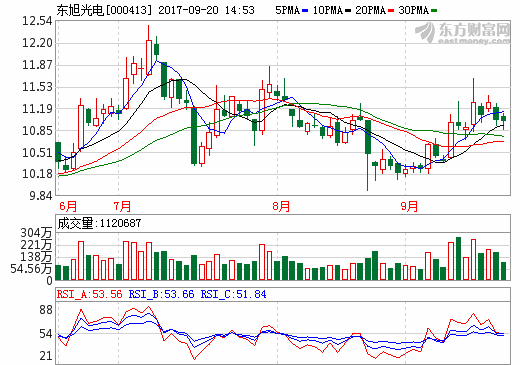Click the blue 5PMA legend color swatch
This screenshot has height=365, width=520.
(305, 11)
